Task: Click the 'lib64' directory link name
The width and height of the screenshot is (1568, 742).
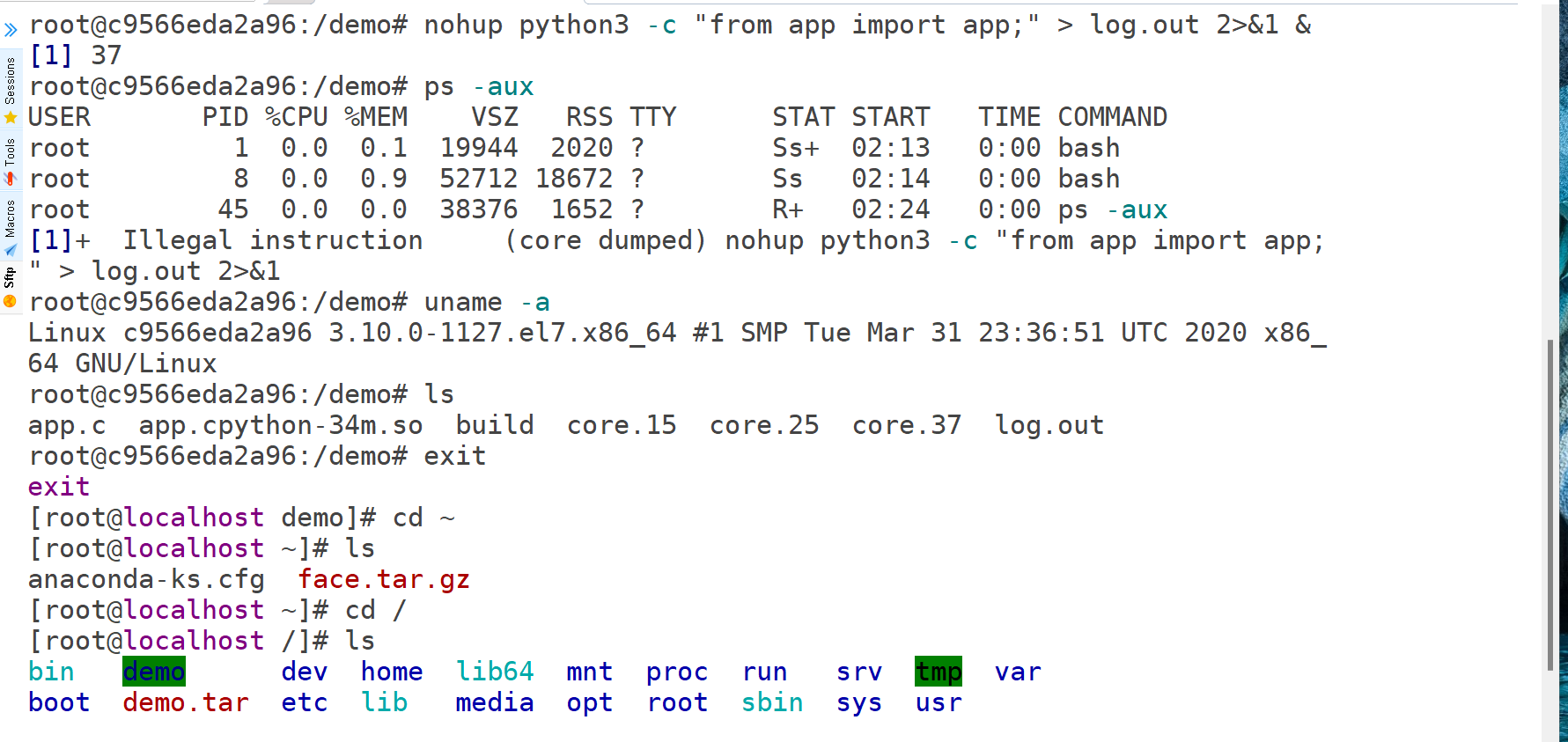Action: click(495, 672)
